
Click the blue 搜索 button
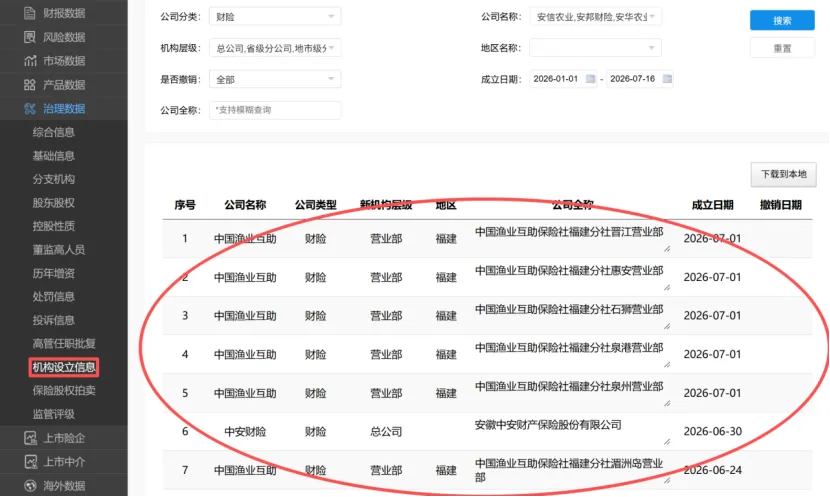(782, 20)
